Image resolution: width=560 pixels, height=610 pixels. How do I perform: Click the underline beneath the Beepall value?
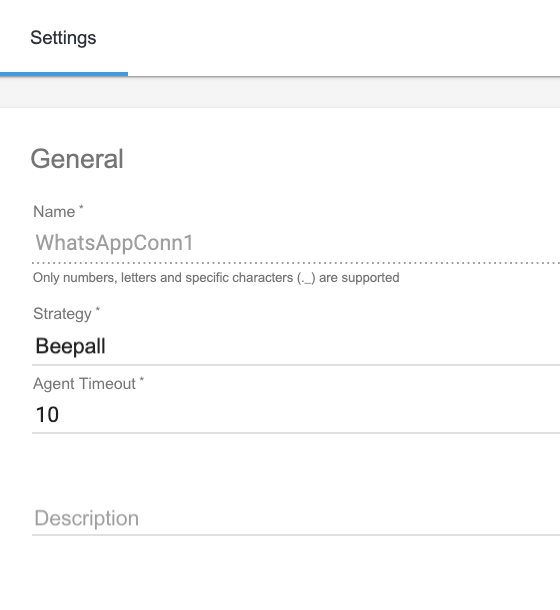click(x=296, y=365)
